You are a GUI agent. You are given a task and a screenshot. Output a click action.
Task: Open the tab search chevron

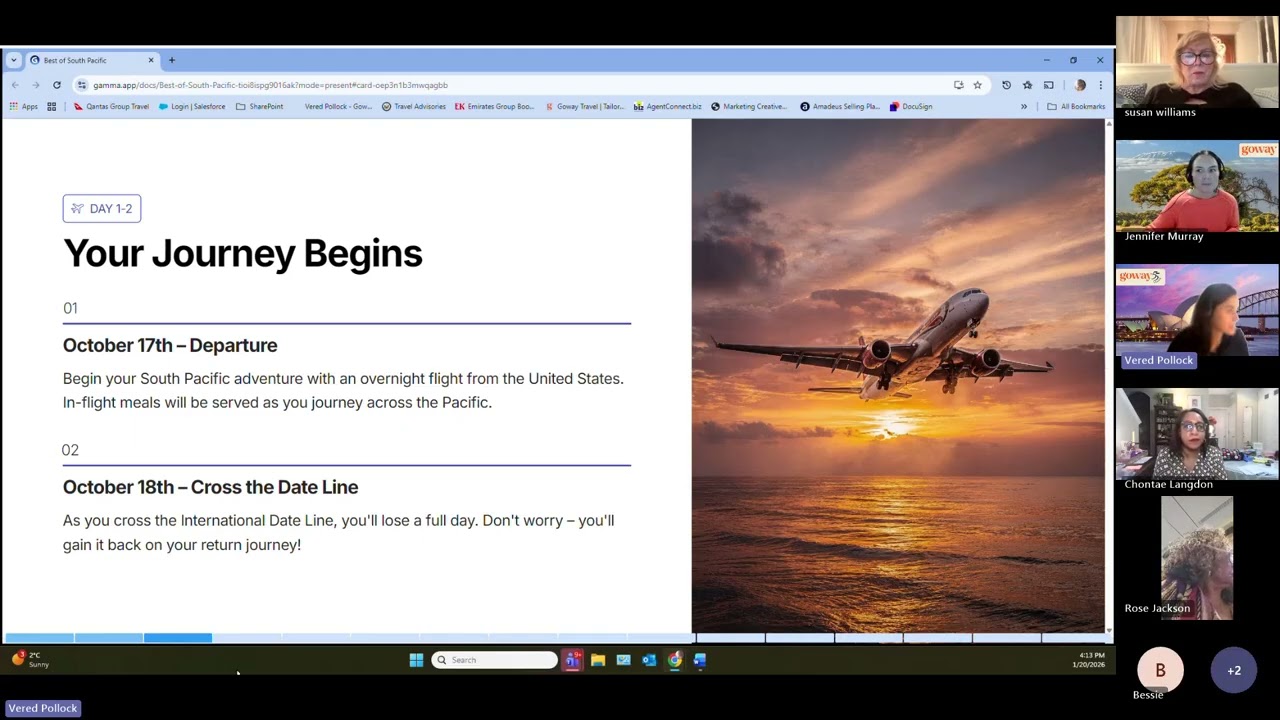coord(13,60)
